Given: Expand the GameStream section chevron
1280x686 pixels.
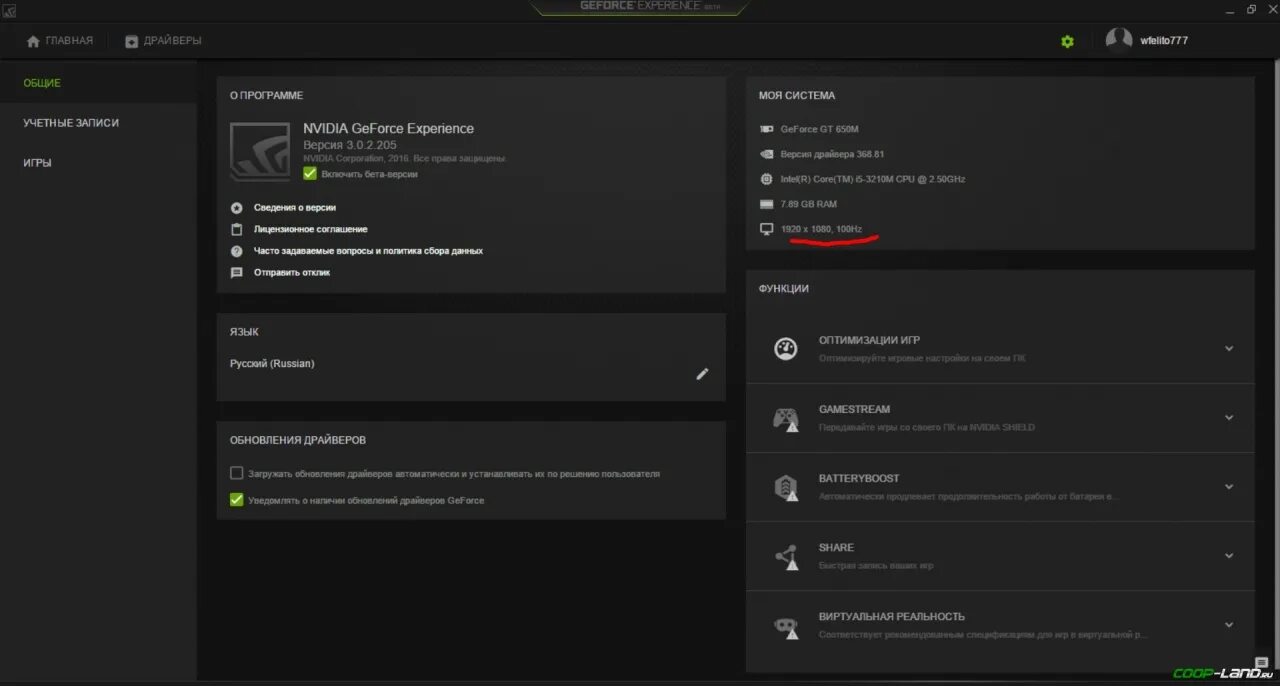Looking at the screenshot, I should (1229, 418).
